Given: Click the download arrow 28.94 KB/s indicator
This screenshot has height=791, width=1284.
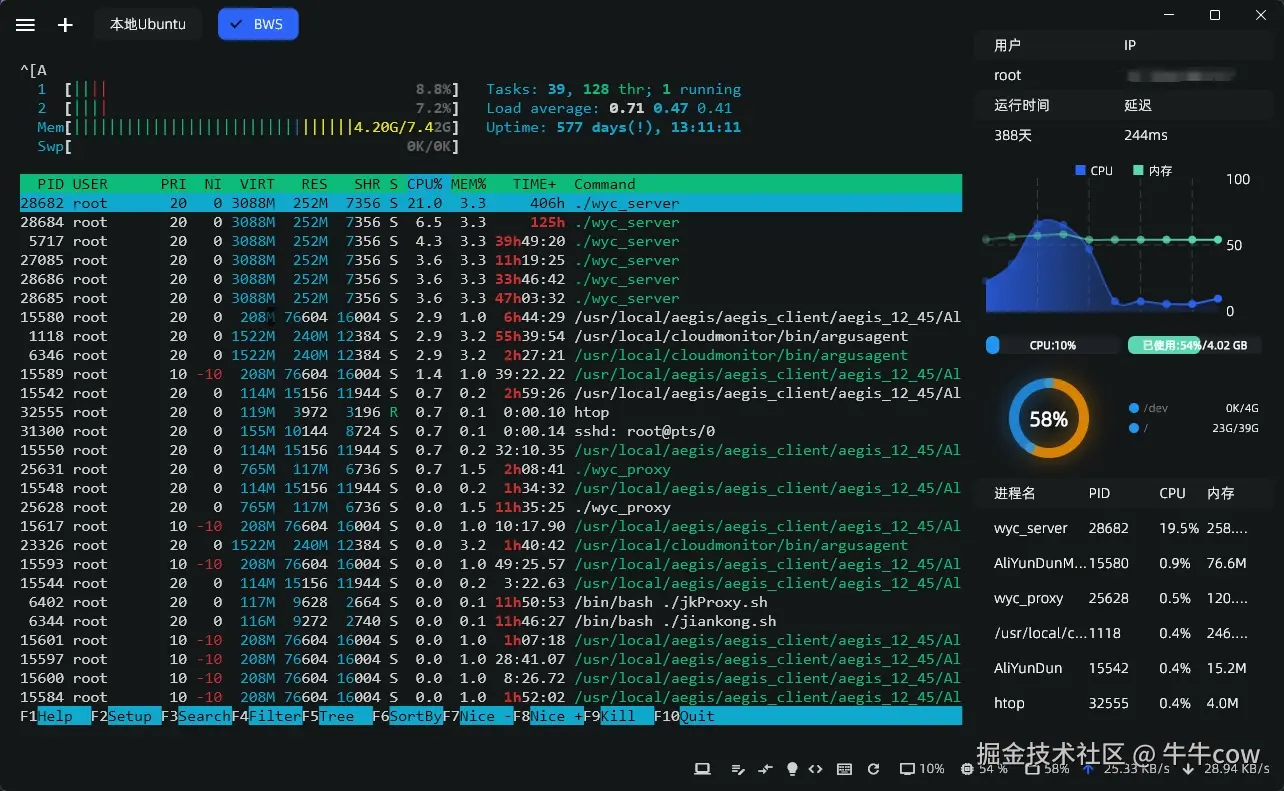Looking at the screenshot, I should point(1225,769).
